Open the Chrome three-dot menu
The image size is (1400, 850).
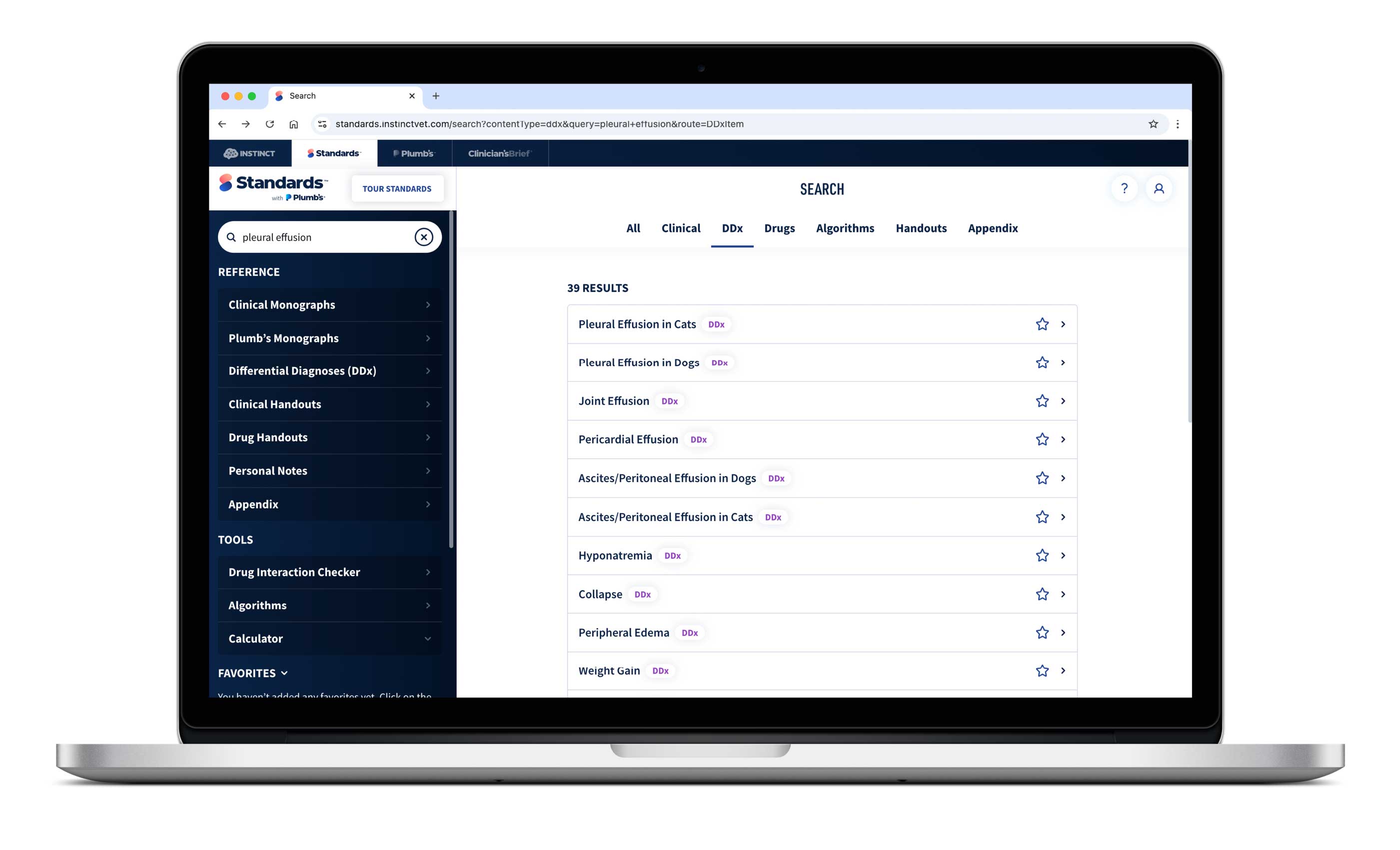click(1177, 124)
